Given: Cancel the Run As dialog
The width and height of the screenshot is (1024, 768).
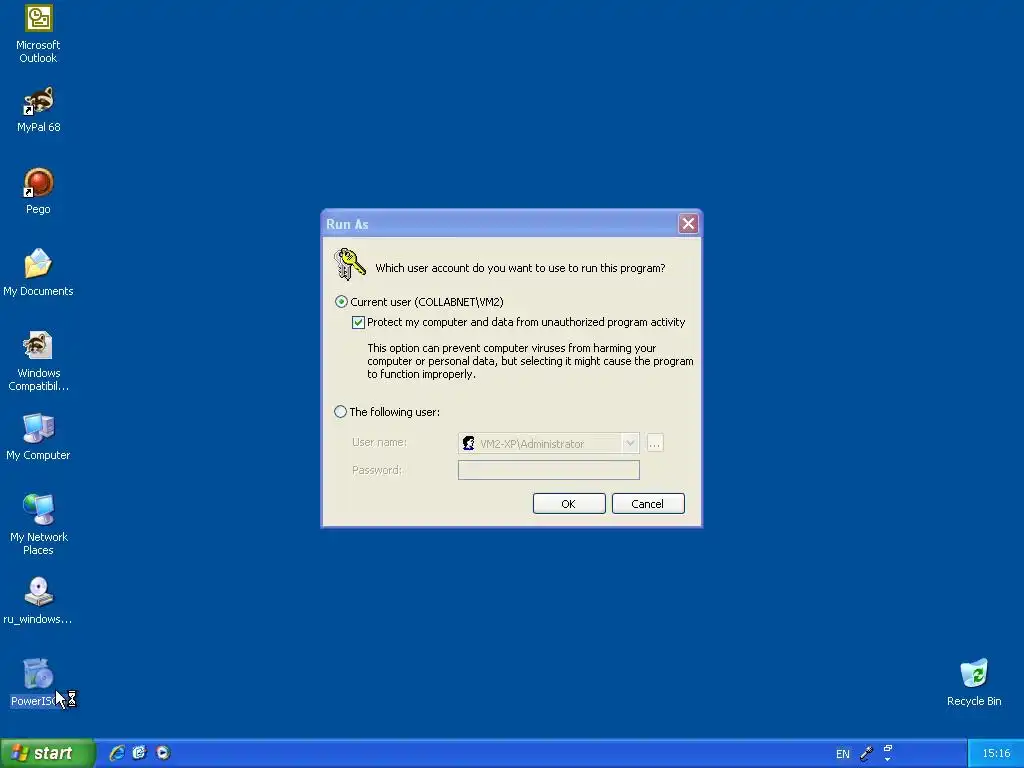Looking at the screenshot, I should click(x=648, y=504).
